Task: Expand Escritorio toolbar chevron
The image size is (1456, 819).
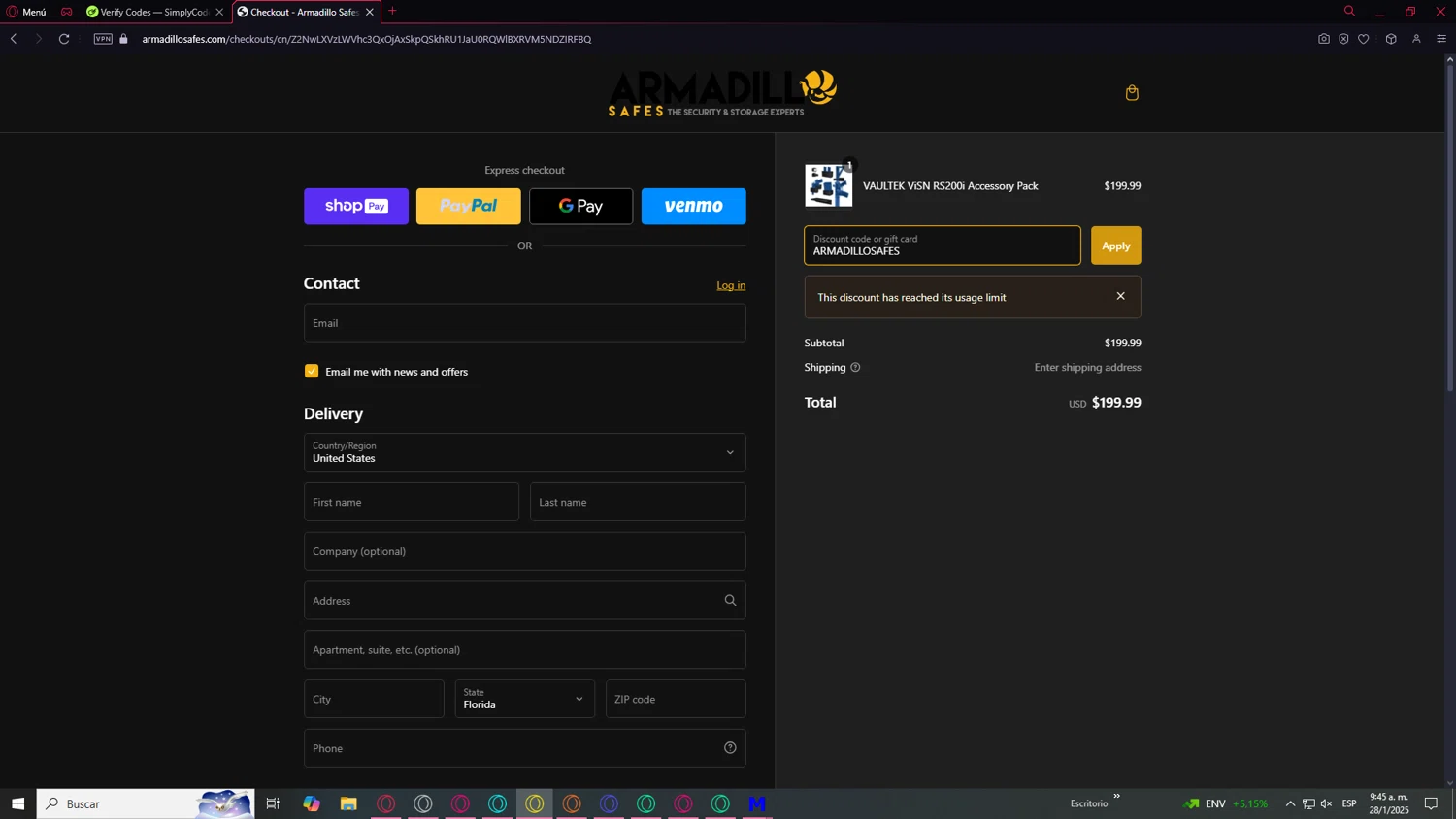Action: (1116, 796)
